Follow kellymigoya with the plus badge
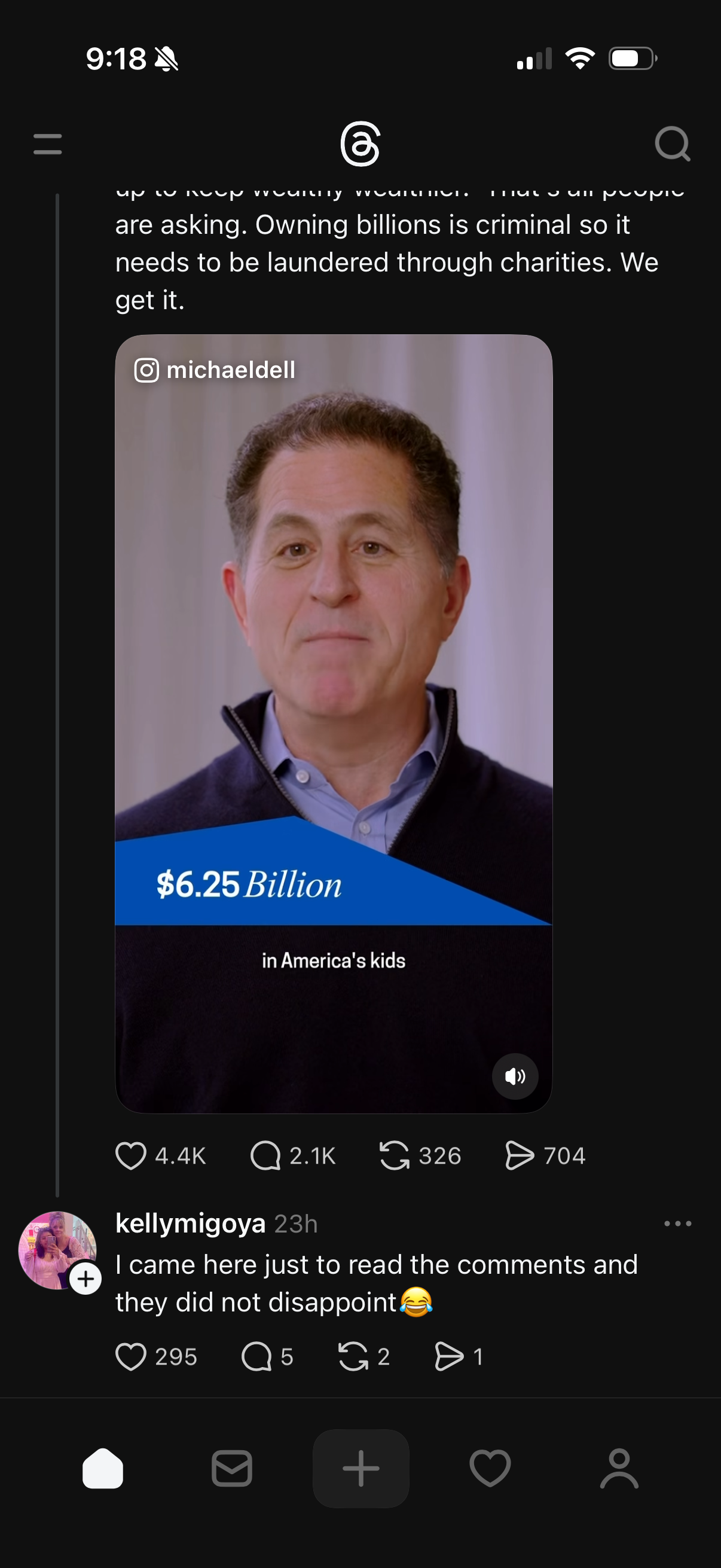The width and height of the screenshot is (721, 1568). [x=85, y=1279]
